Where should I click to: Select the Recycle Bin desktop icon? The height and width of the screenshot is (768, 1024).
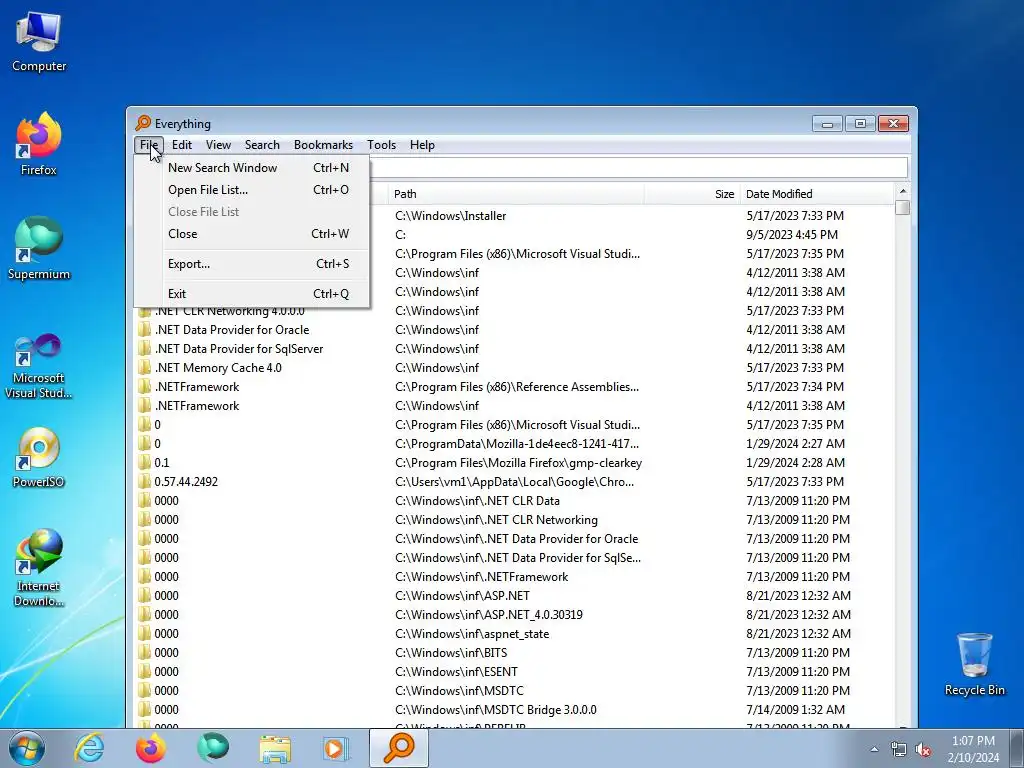(974, 665)
